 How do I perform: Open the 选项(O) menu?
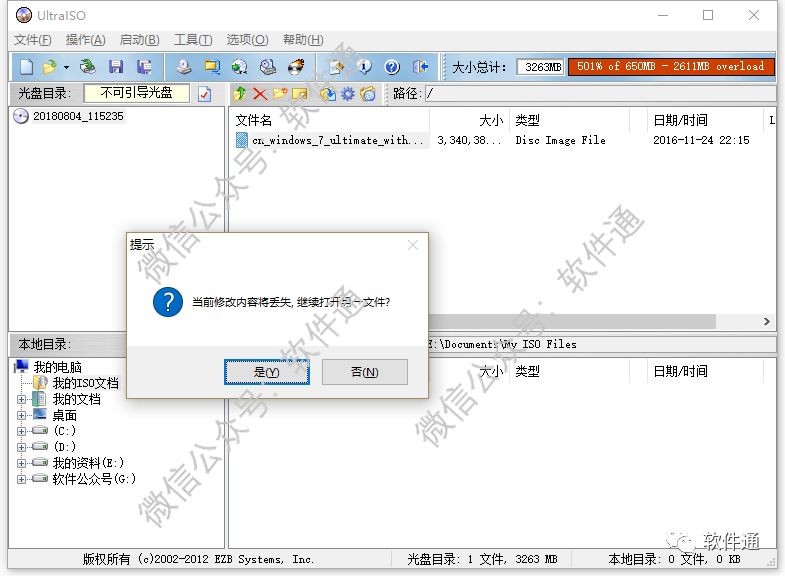pyautogui.click(x=247, y=40)
